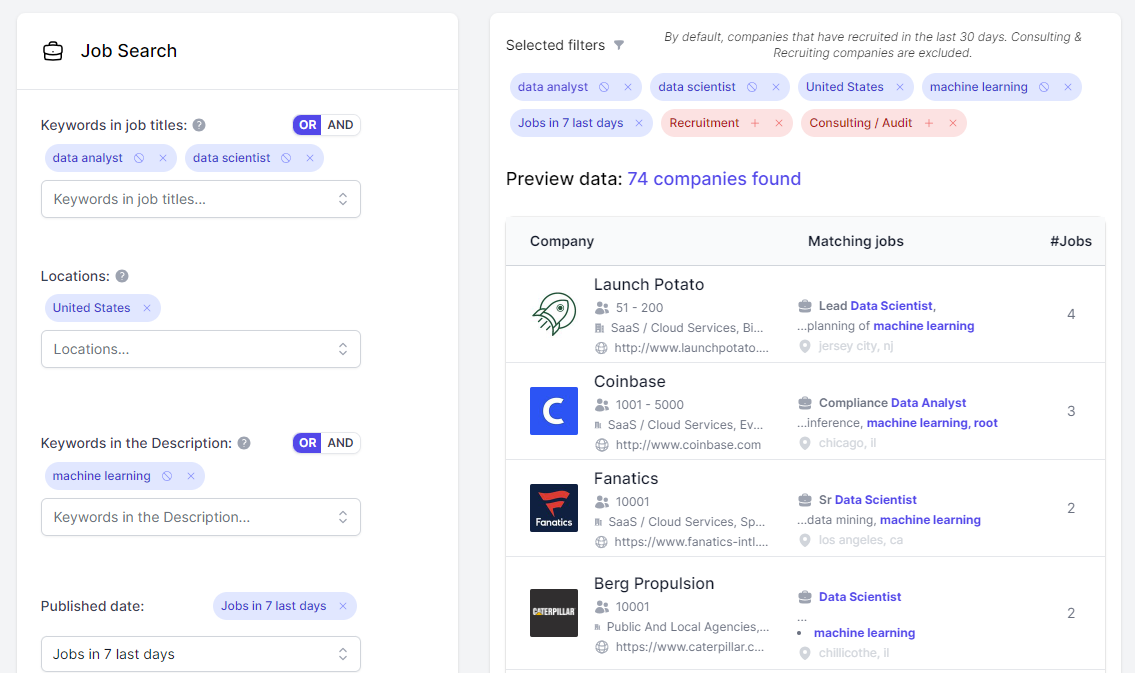This screenshot has width=1135, height=673.
Task: Click the location pin icon beside chillicothe, il
Action: click(805, 652)
